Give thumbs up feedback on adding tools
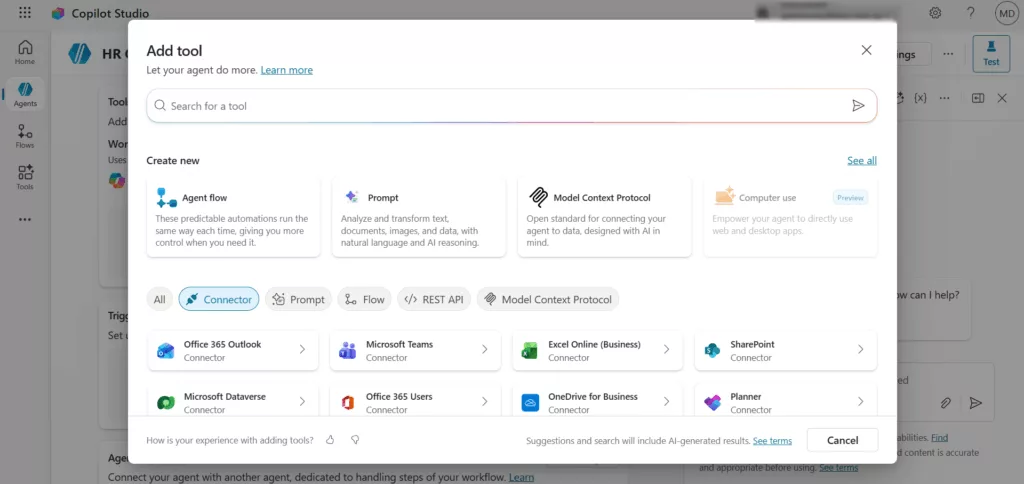 [x=330, y=440]
